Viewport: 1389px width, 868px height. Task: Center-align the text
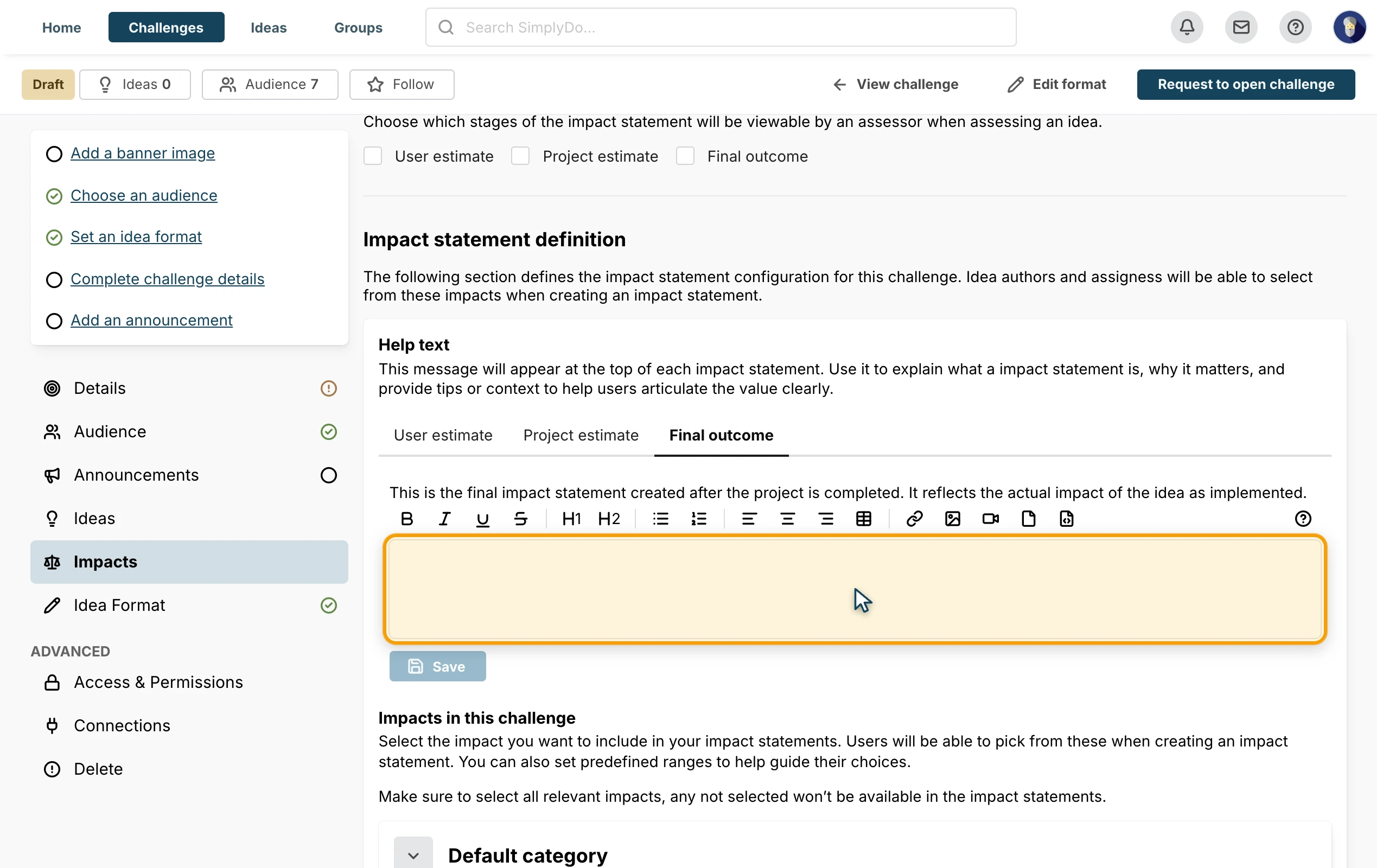click(x=787, y=519)
